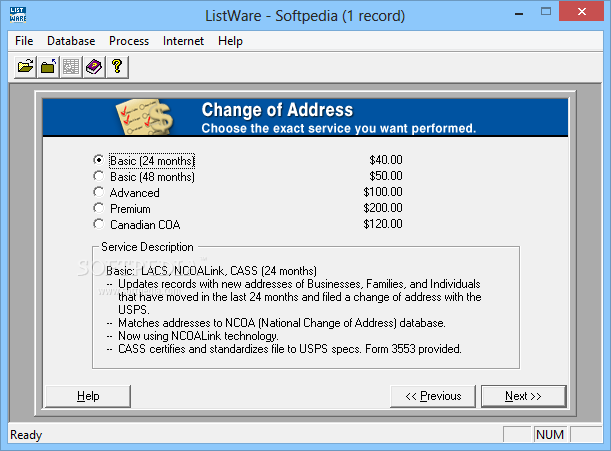Close the ListWare window
Screen dimensions: 611x451
click(581, 11)
